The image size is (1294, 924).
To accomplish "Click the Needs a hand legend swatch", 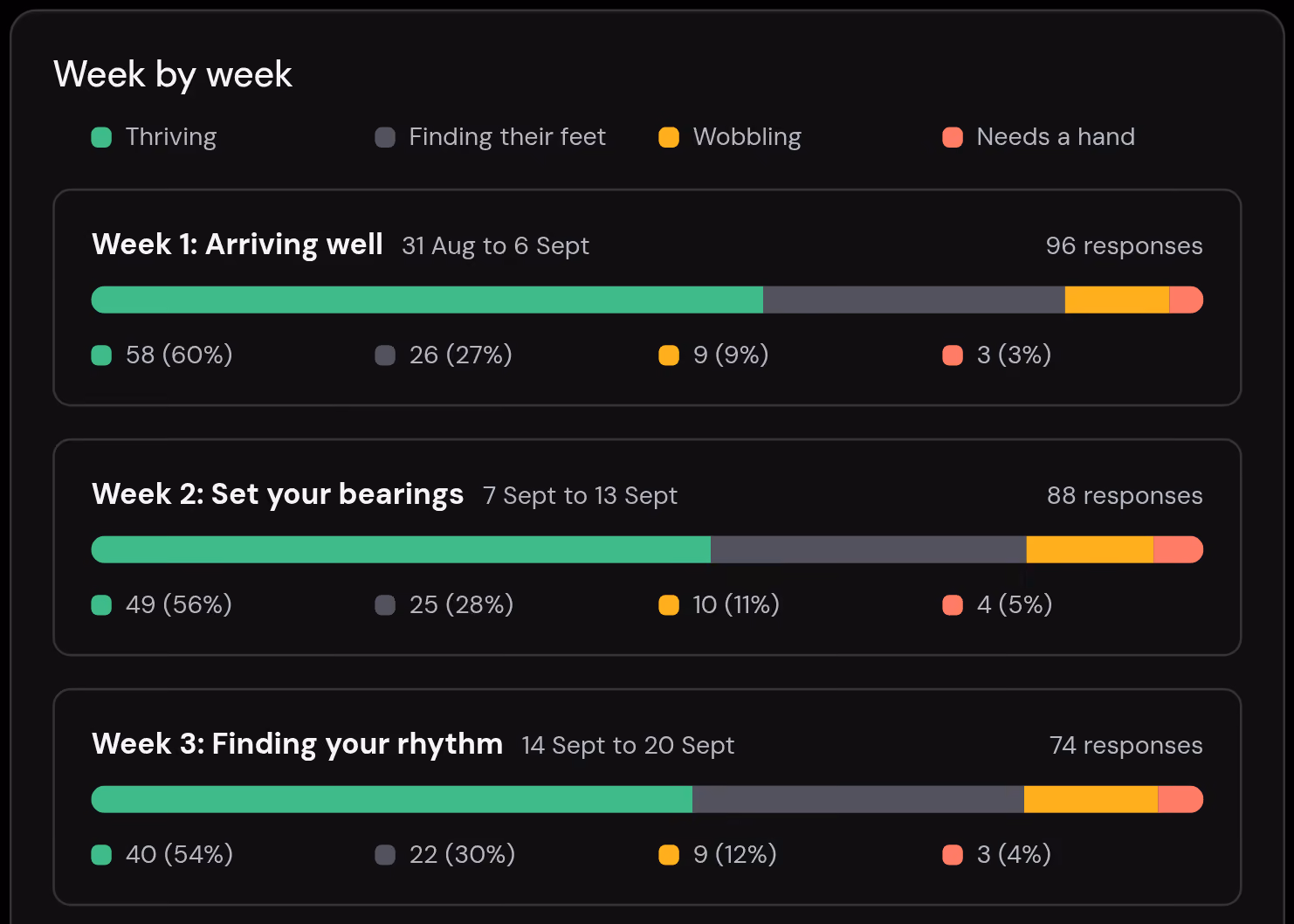I will pos(953,137).
